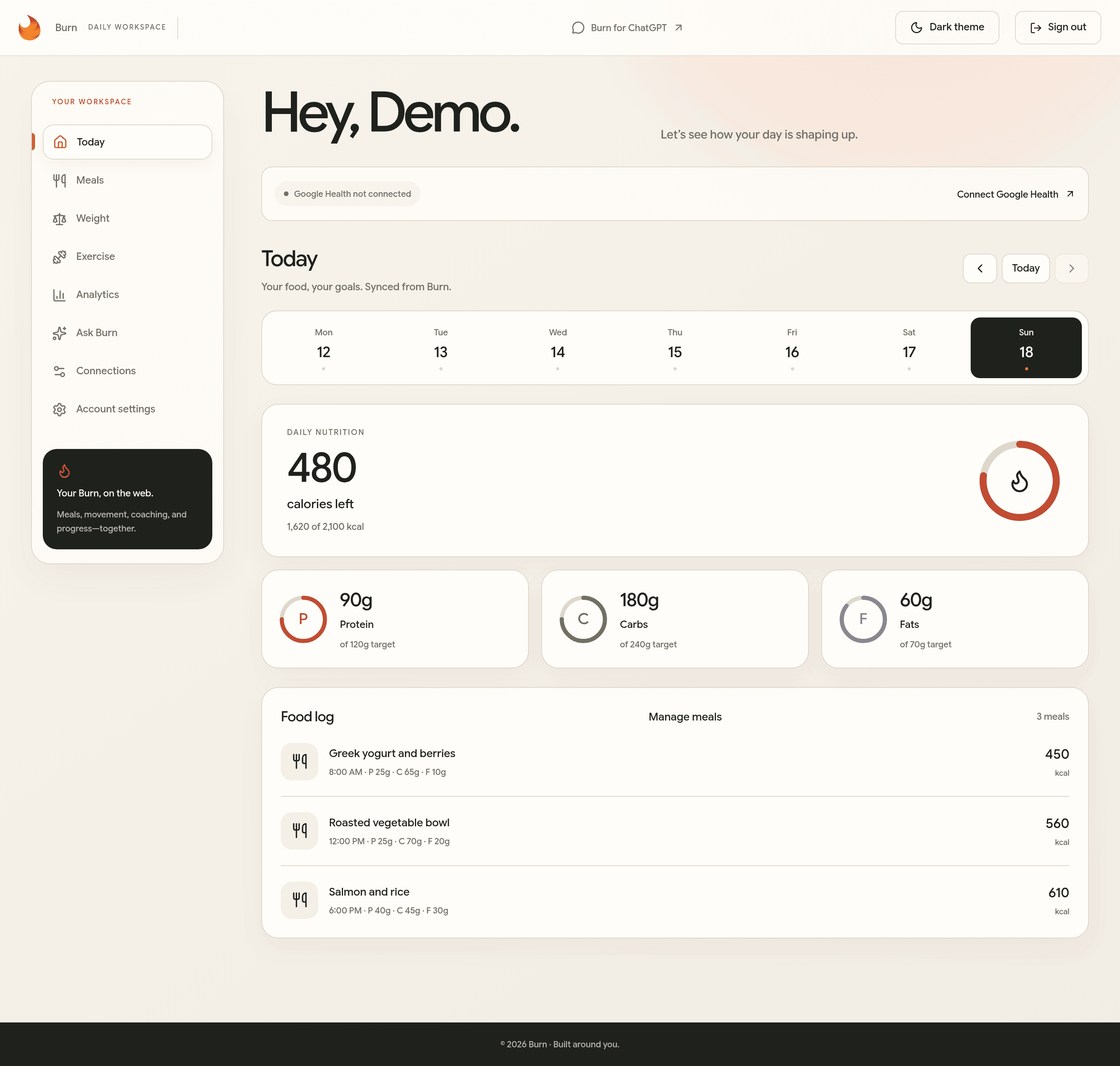Click the Protein progress ring labeled P
Image resolution: width=1120 pixels, height=1066 pixels.
(303, 619)
